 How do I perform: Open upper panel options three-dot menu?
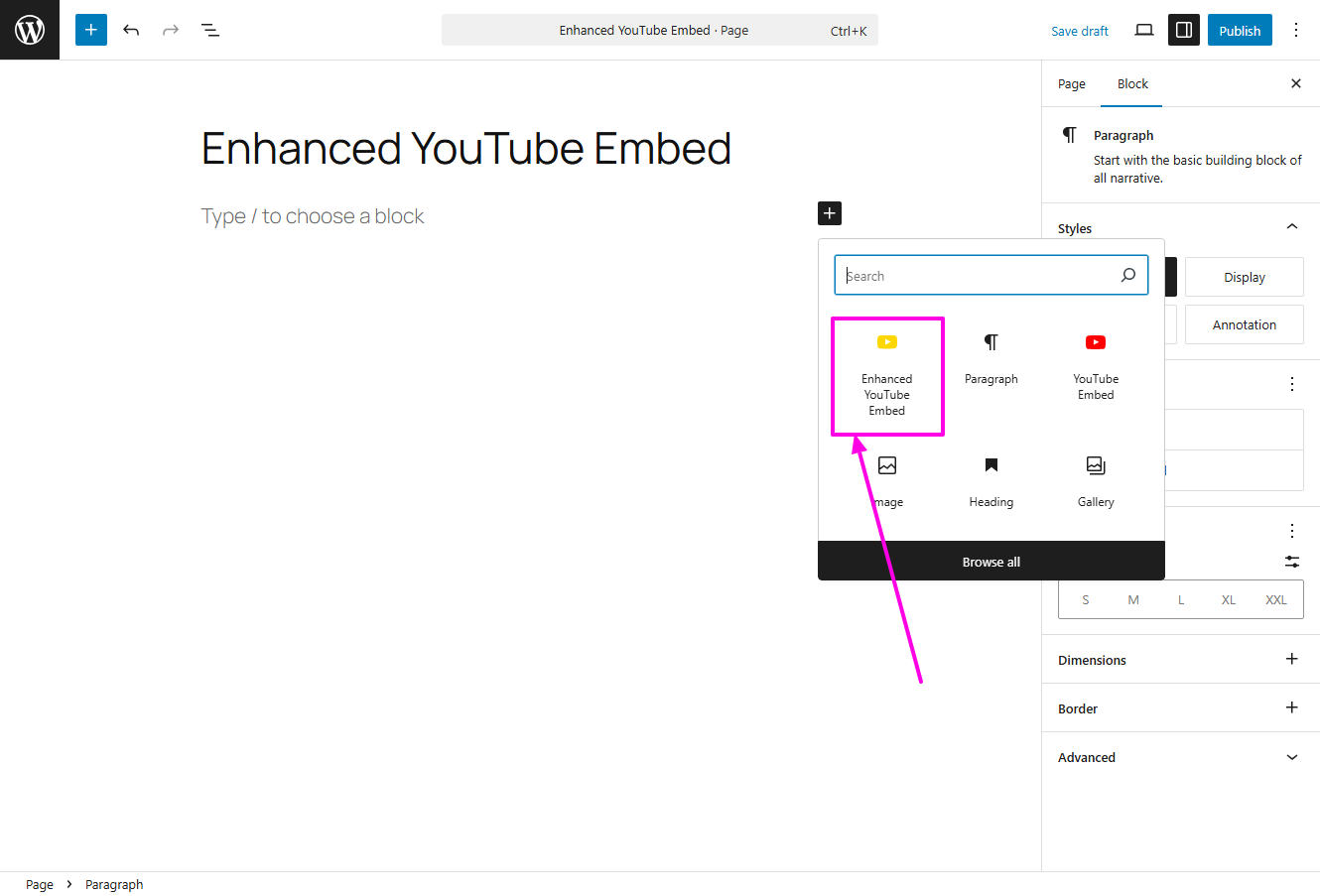(1292, 383)
